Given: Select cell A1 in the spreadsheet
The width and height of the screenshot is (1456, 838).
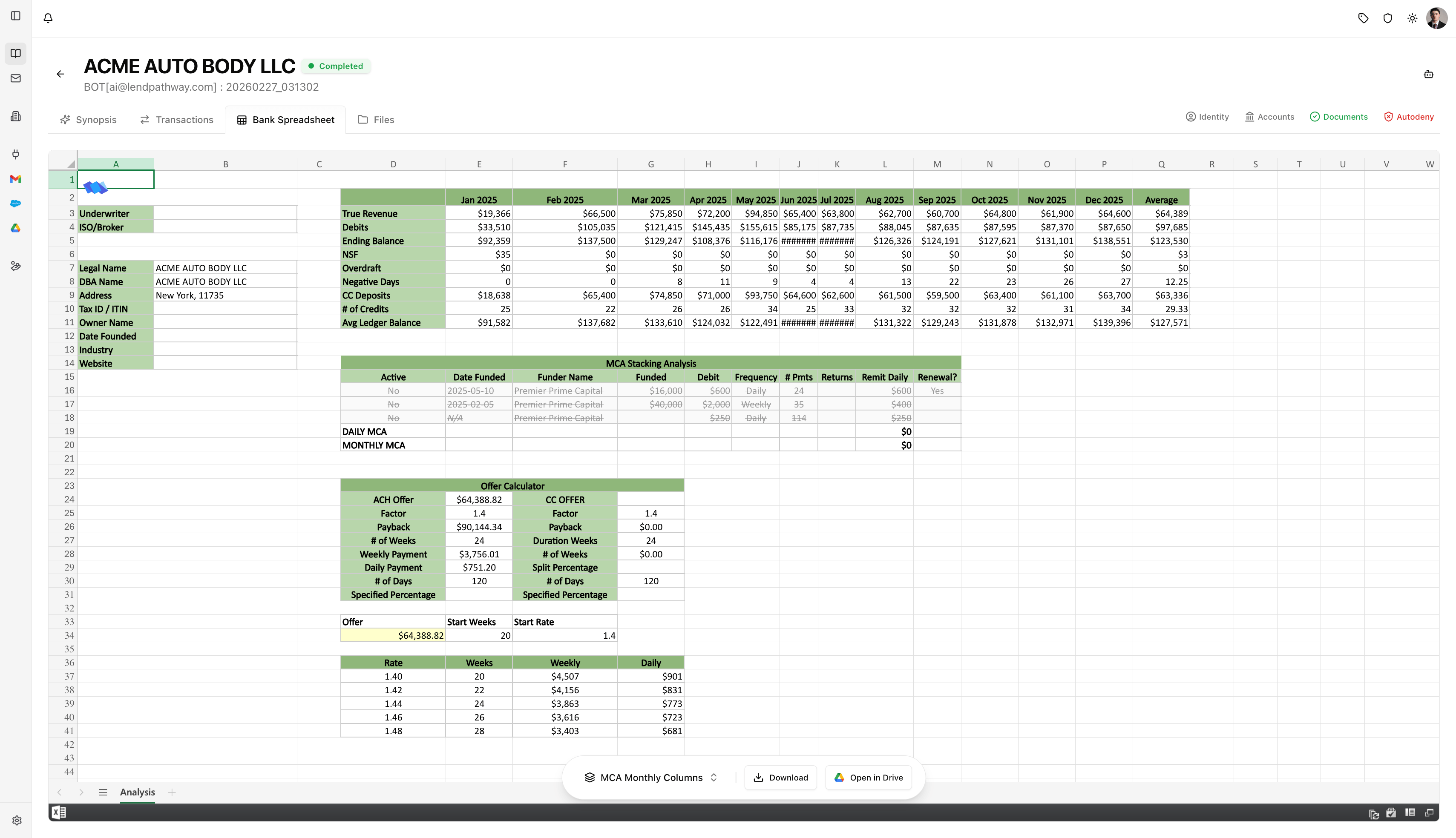Looking at the screenshot, I should coord(116,180).
